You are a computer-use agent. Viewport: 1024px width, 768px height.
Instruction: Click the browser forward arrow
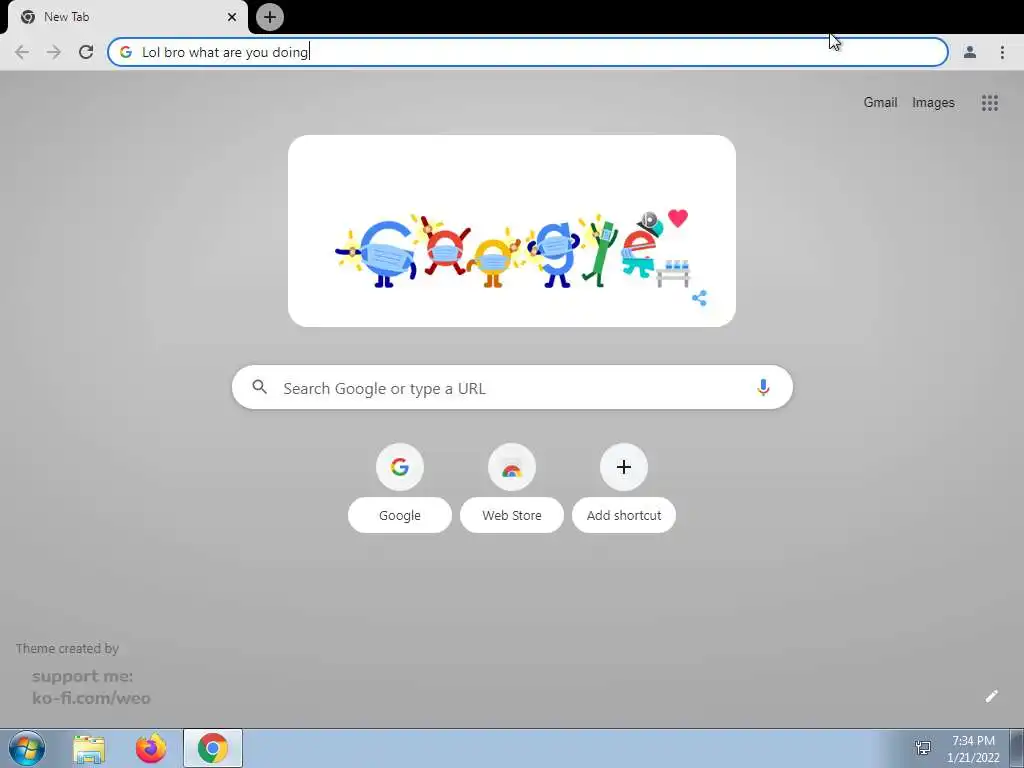point(54,52)
